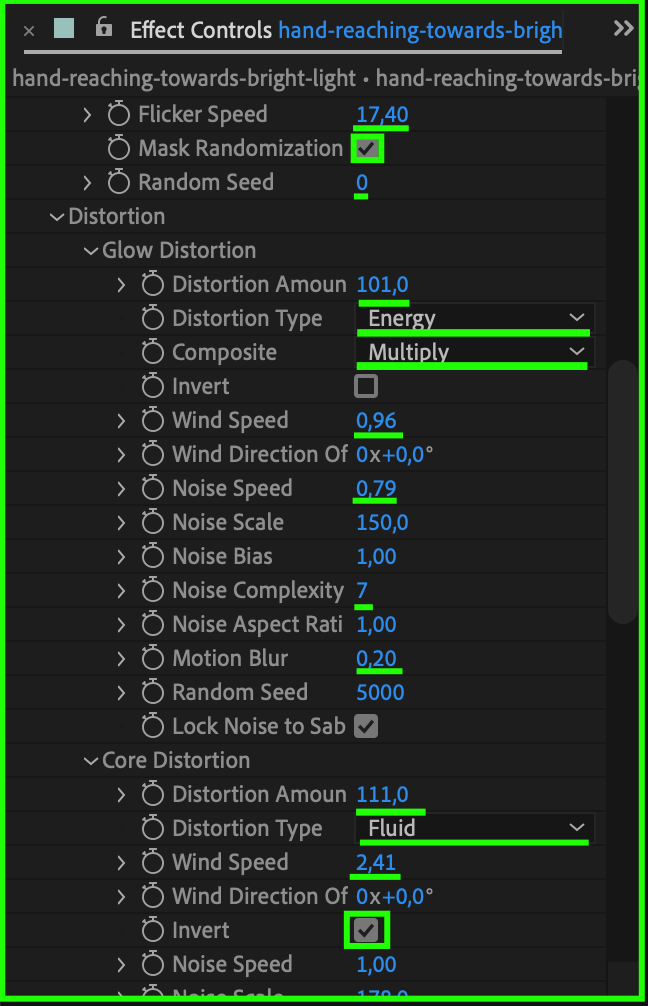
Task: Open the Composite dropdown set to Multiply
Action: (475, 352)
